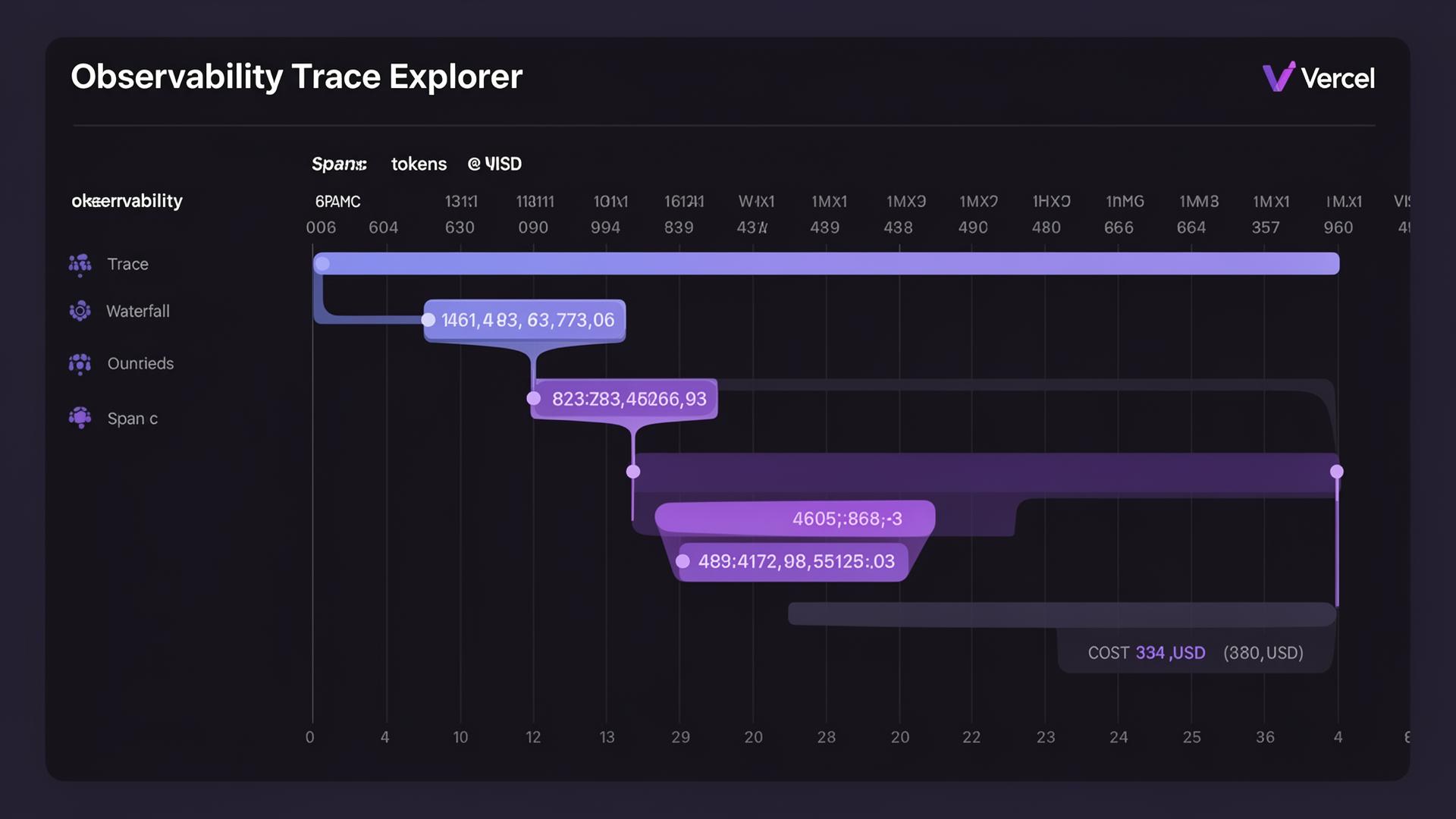The height and width of the screenshot is (819, 1456).
Task: Click the 101x1 column header
Action: point(610,202)
